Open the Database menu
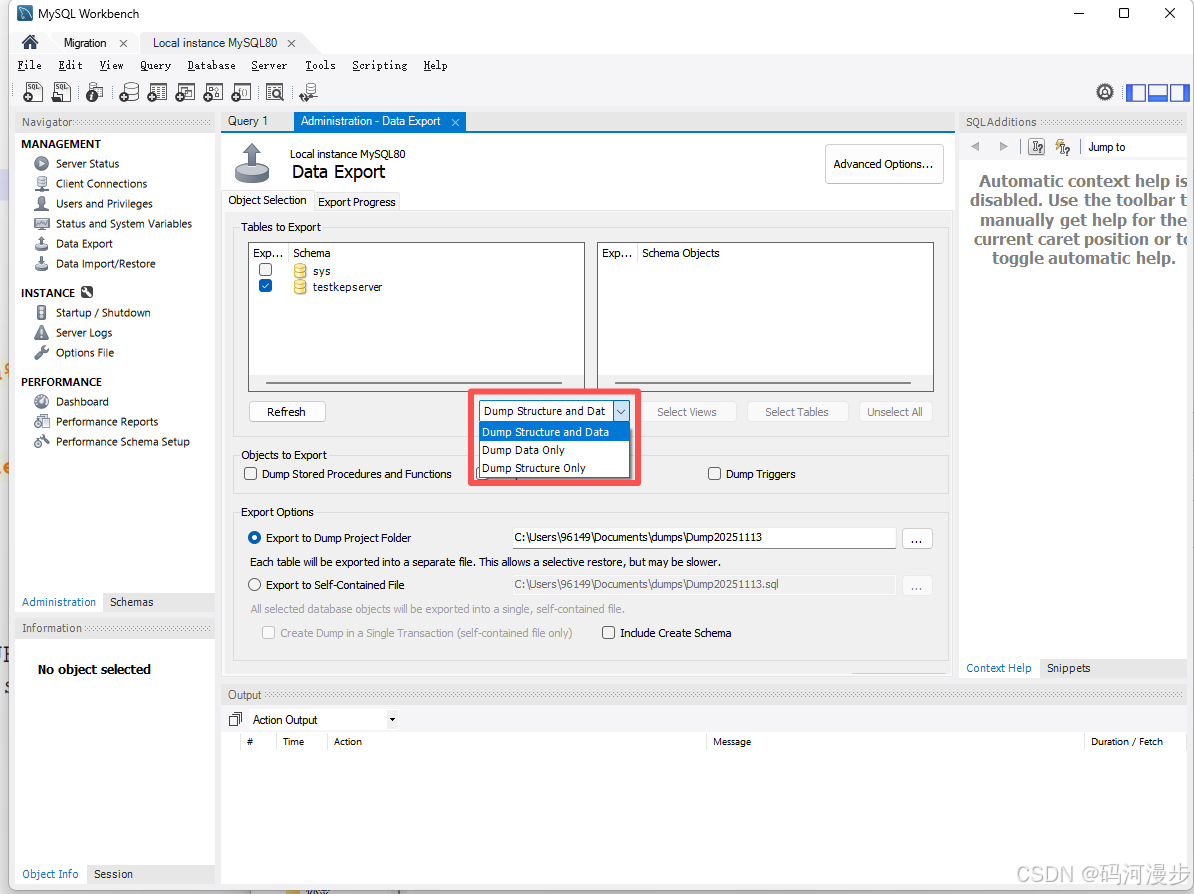Screen dimensions: 1194x894 pyautogui.click(x=212, y=65)
